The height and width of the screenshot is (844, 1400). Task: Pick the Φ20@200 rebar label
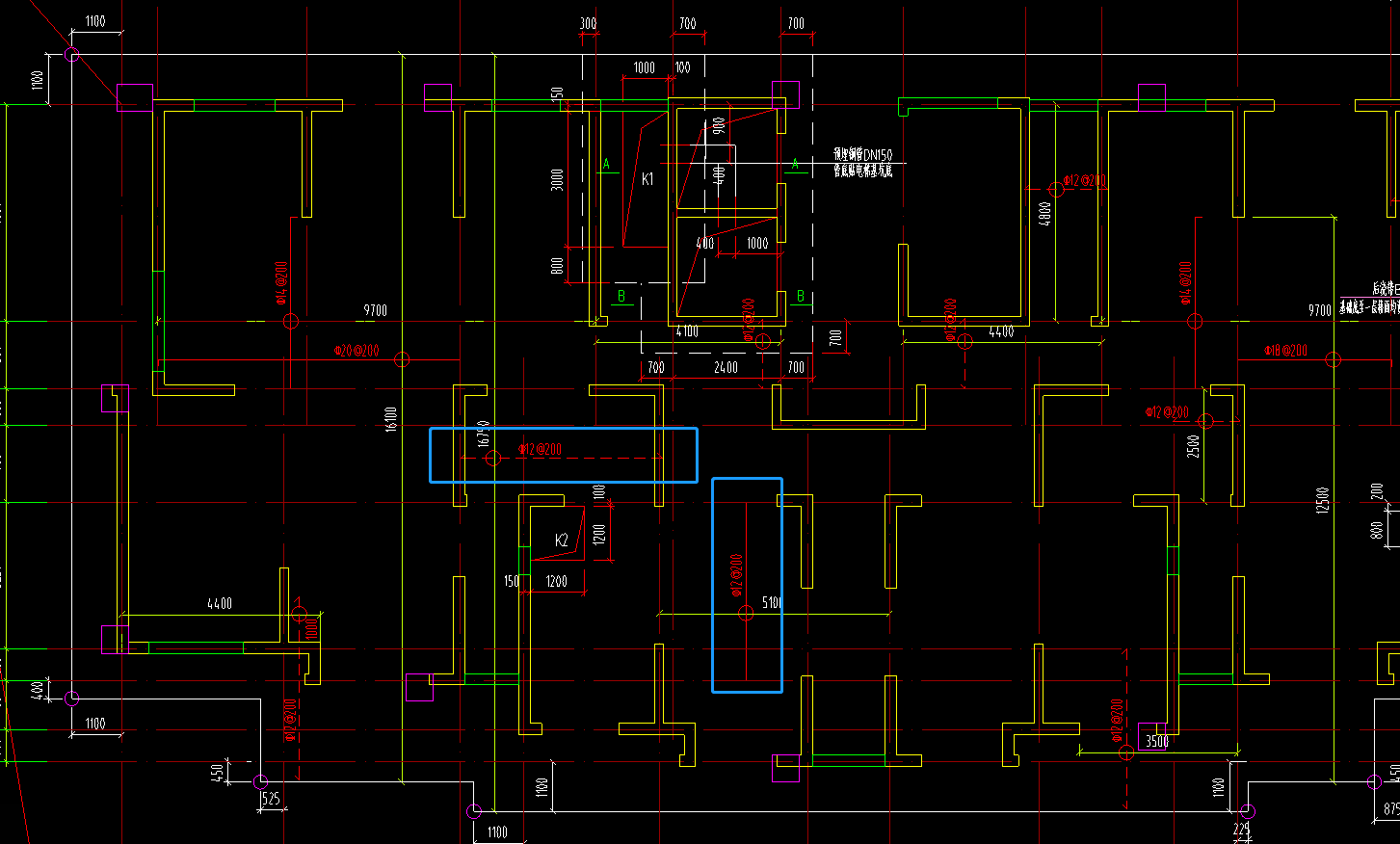pos(357,351)
